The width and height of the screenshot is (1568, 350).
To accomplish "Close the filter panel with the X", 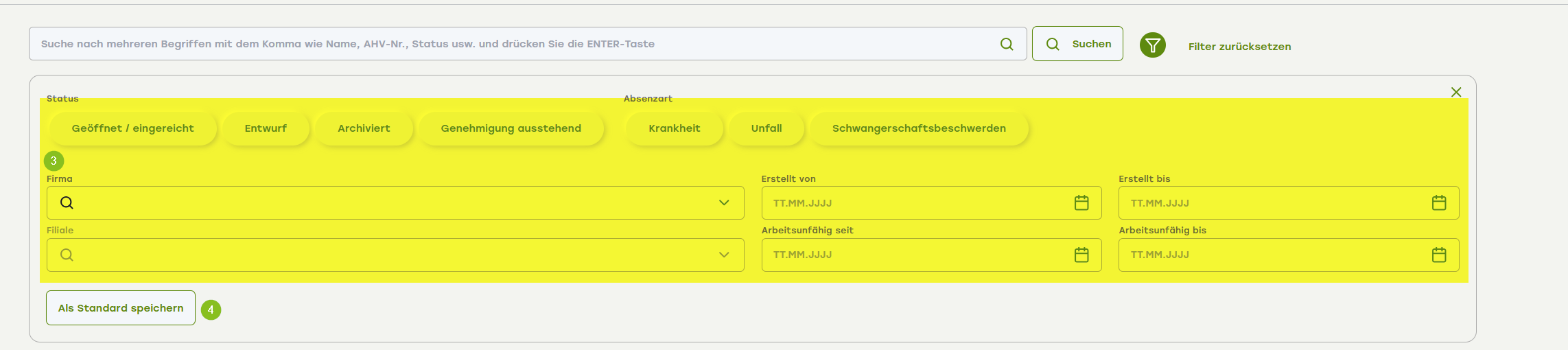I will click(1456, 92).
